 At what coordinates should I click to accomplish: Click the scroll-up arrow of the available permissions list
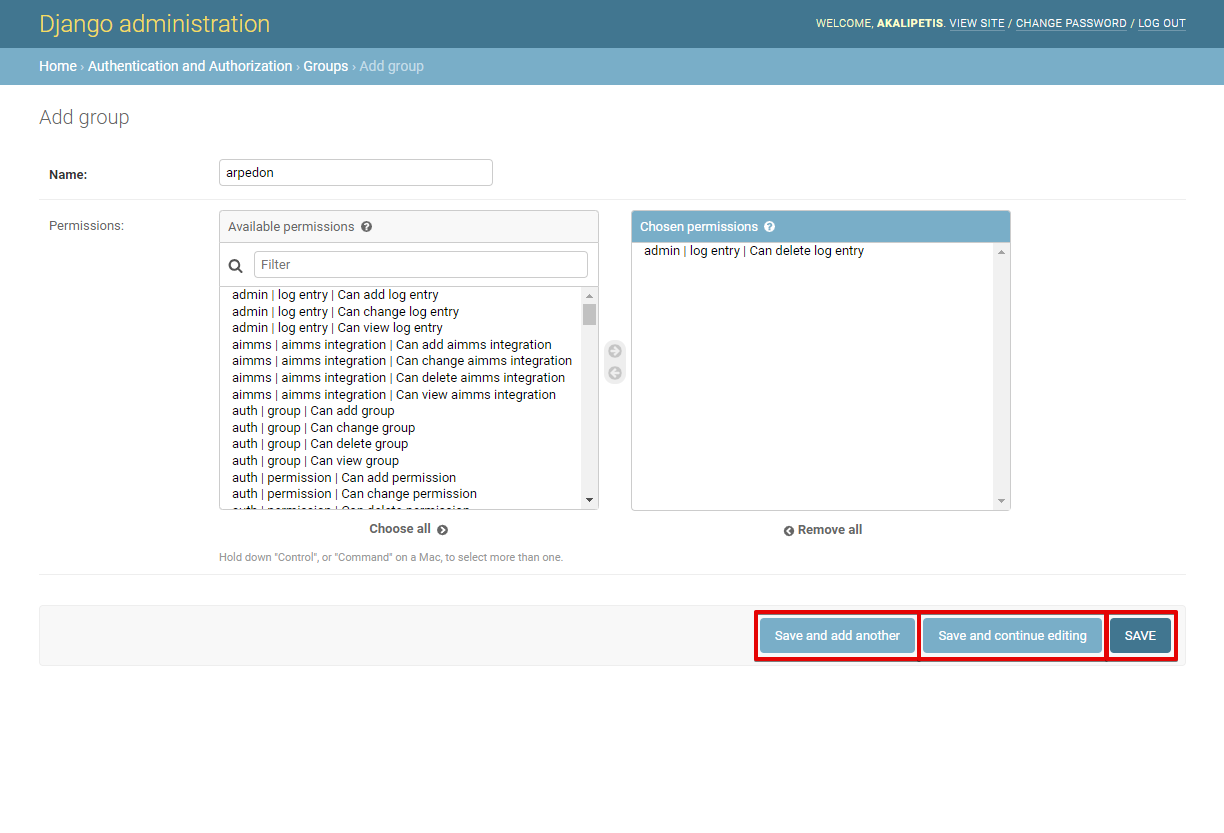tap(589, 295)
